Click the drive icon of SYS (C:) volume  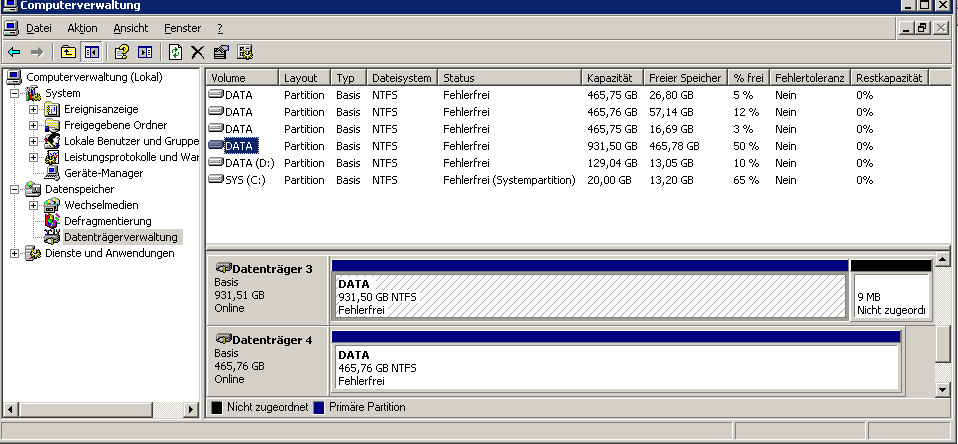pos(216,180)
